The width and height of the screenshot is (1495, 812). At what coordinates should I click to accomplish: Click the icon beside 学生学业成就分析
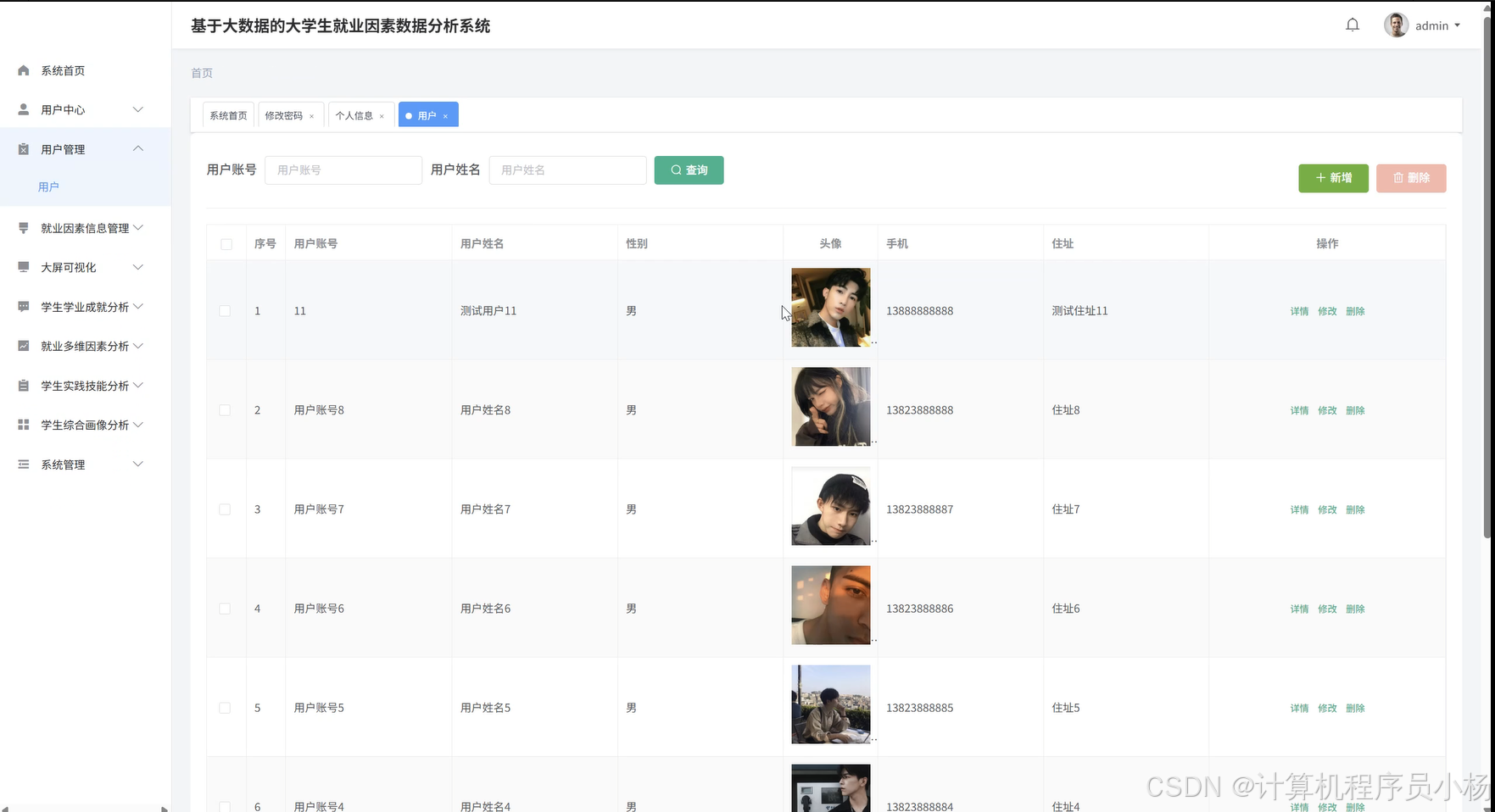(24, 307)
